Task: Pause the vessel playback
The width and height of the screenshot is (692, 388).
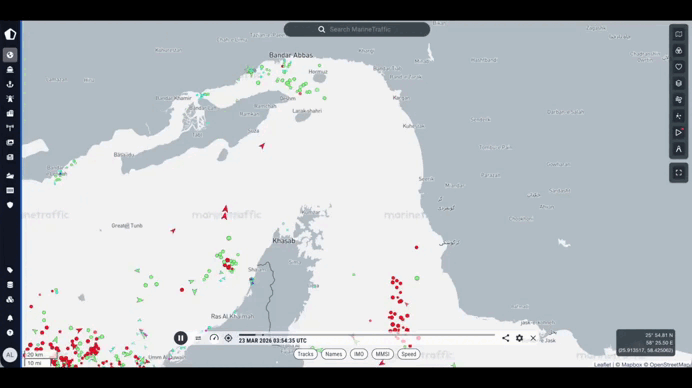Action: [181, 338]
